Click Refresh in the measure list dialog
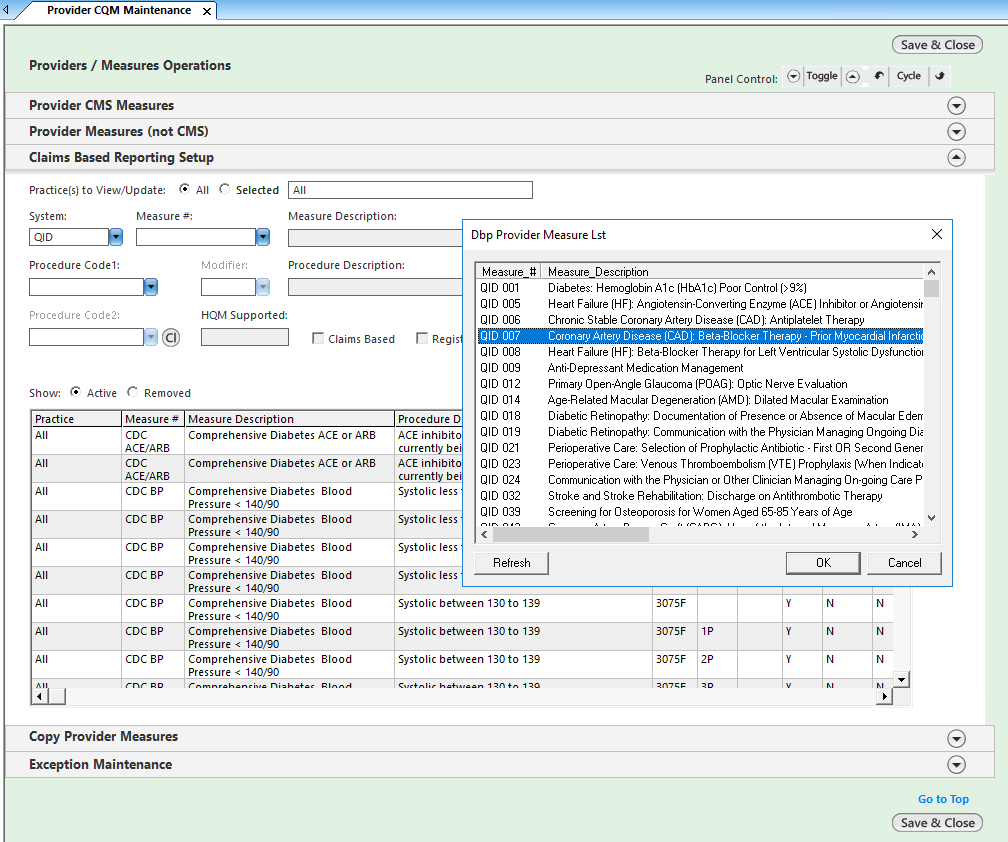The height and width of the screenshot is (842, 1008). 512,563
